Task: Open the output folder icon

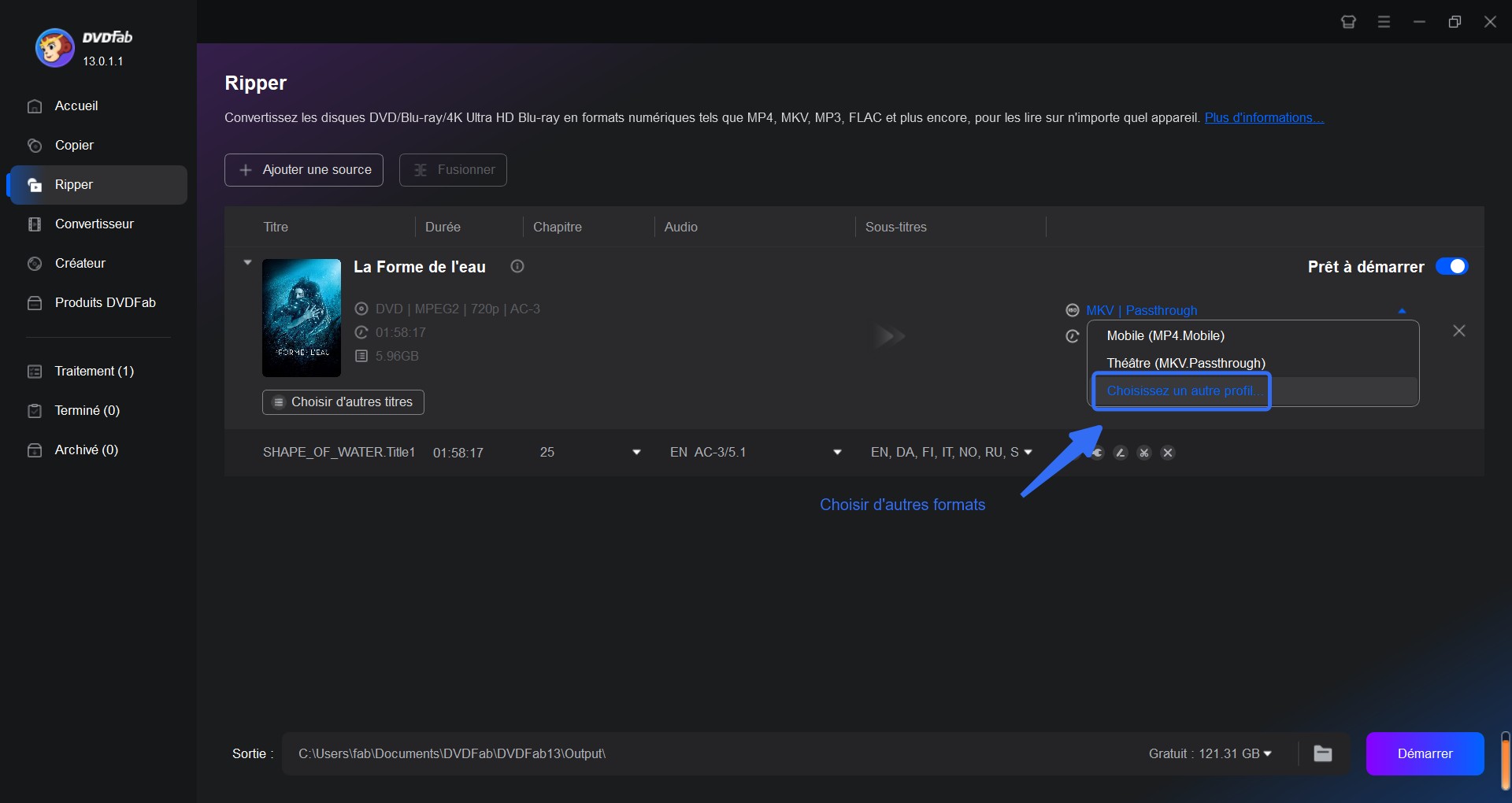Action: (1323, 753)
